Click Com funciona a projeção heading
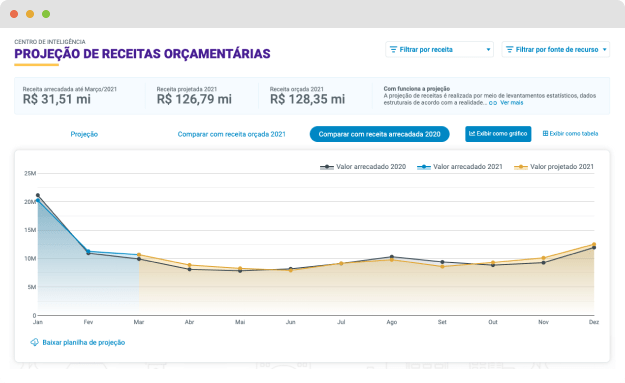This screenshot has width=625, height=383. [x=417, y=88]
